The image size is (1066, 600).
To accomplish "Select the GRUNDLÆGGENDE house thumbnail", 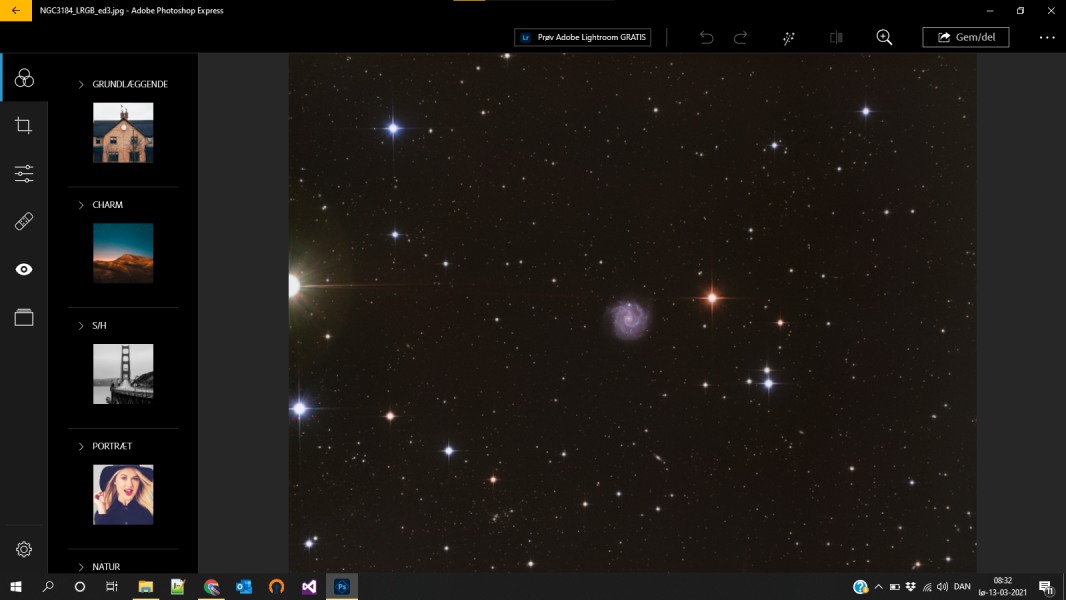I will (123, 133).
